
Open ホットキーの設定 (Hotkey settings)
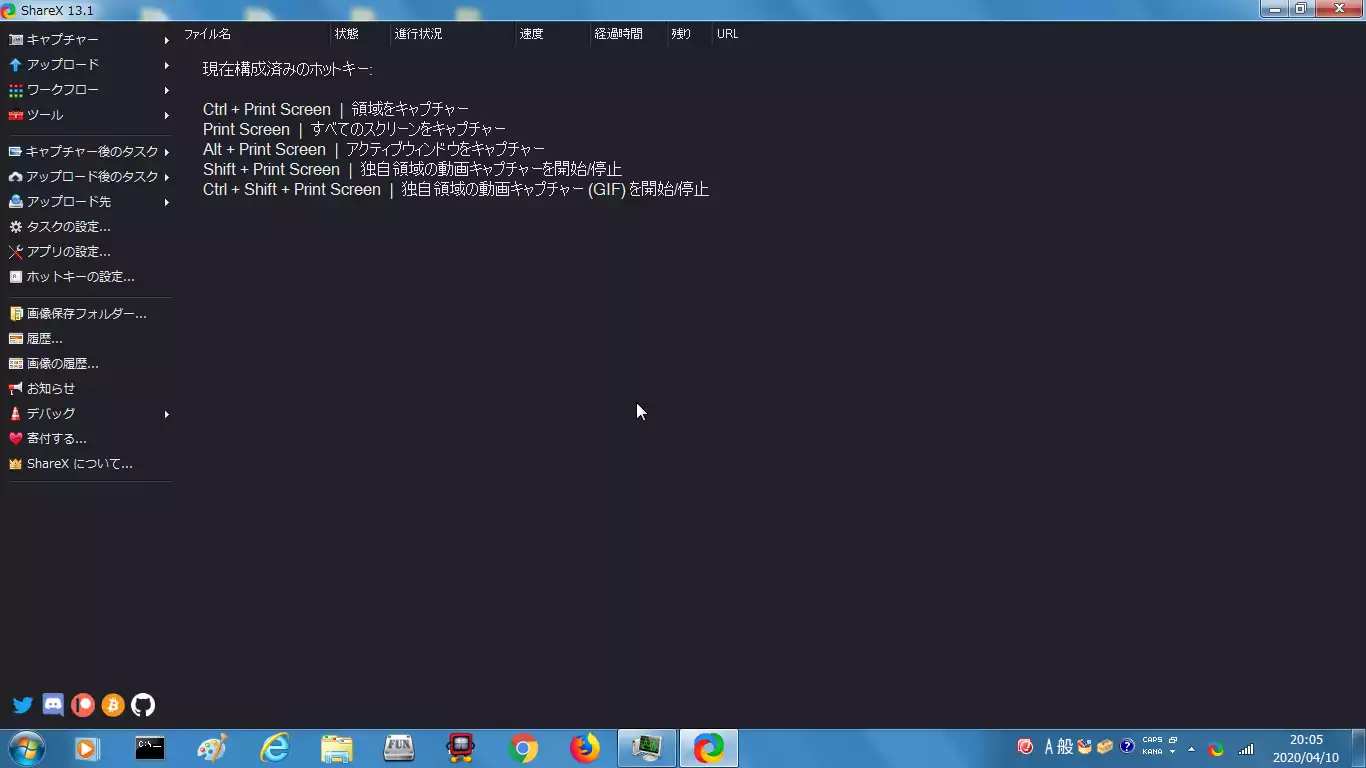tap(89, 277)
